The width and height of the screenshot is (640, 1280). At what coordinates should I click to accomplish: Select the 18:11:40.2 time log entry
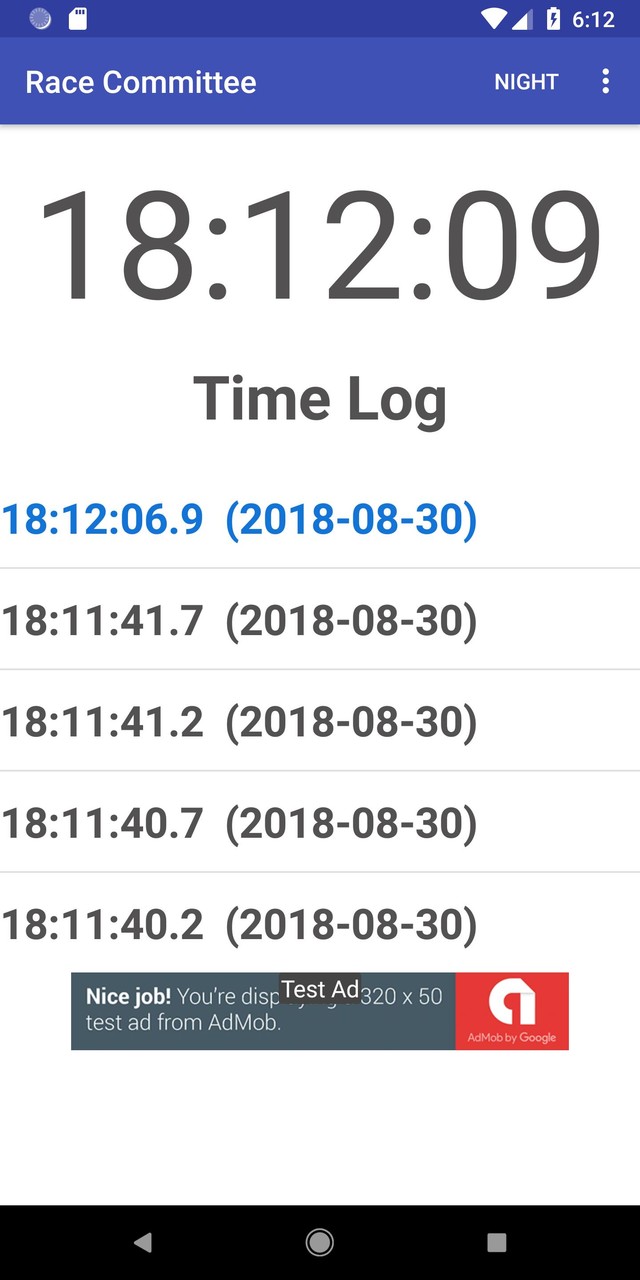click(x=240, y=924)
